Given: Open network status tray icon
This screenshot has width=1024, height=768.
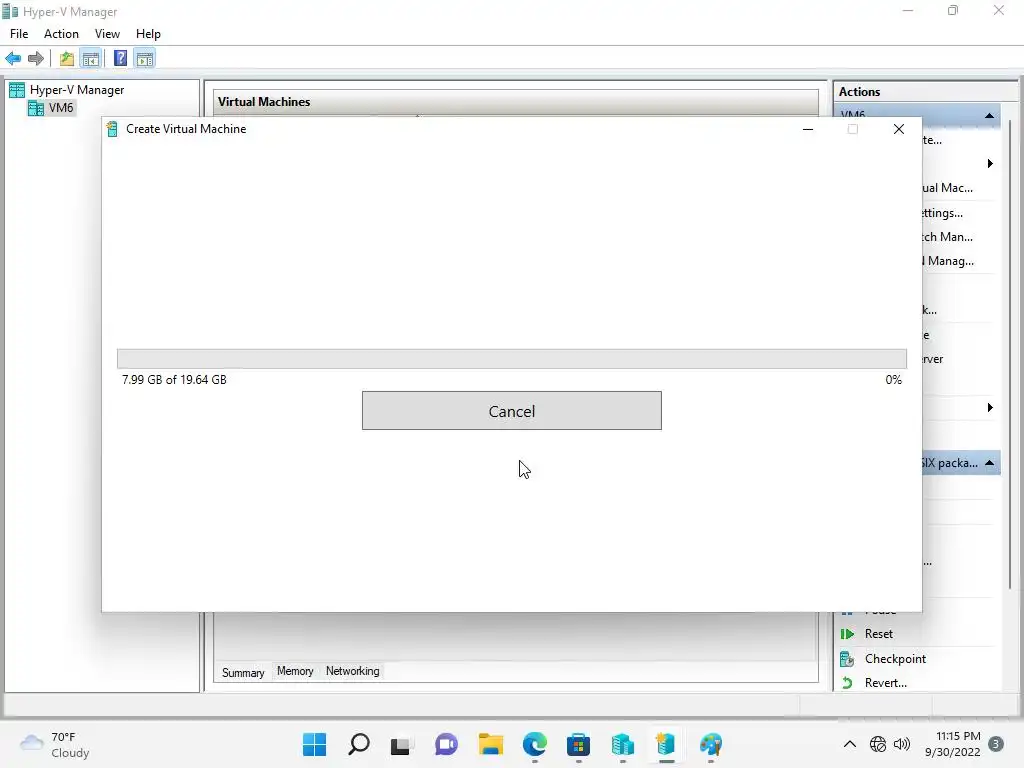Looking at the screenshot, I should (x=878, y=744).
